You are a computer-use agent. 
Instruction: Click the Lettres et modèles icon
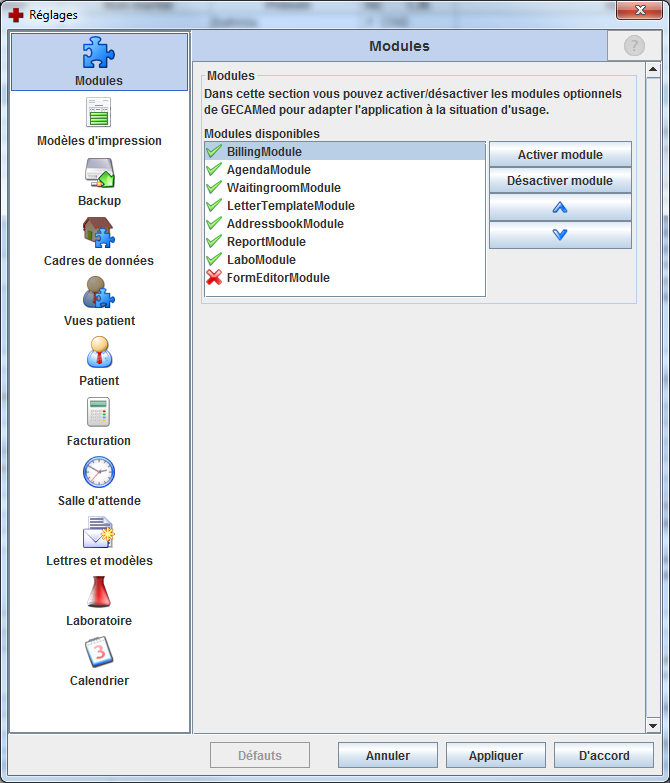pyautogui.click(x=99, y=532)
